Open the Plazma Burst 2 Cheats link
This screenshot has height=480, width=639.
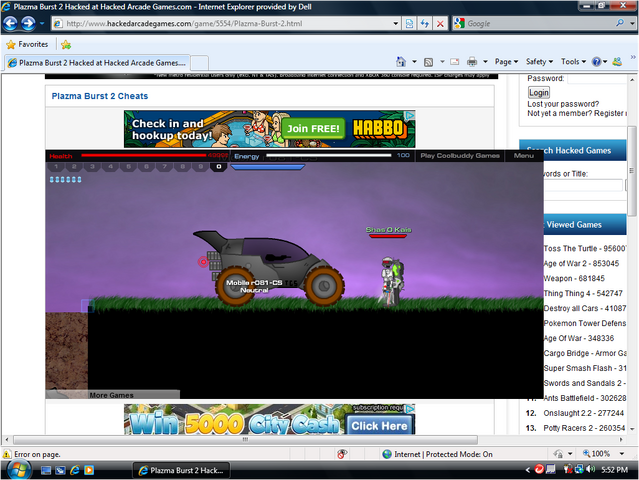point(100,96)
